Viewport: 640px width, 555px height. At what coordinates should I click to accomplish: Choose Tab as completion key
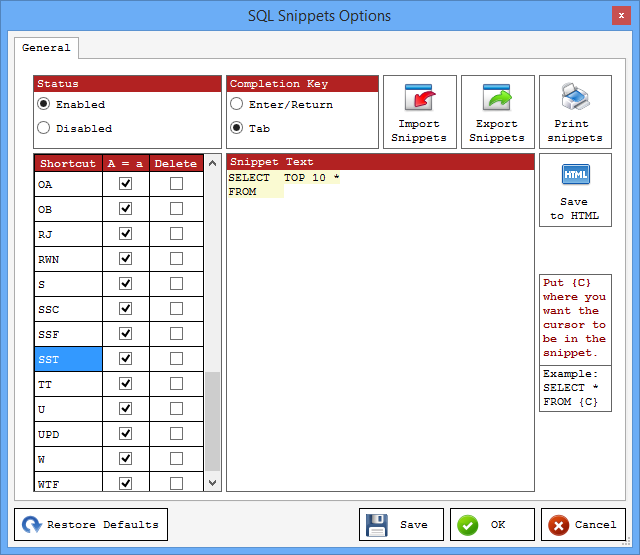tap(236, 128)
